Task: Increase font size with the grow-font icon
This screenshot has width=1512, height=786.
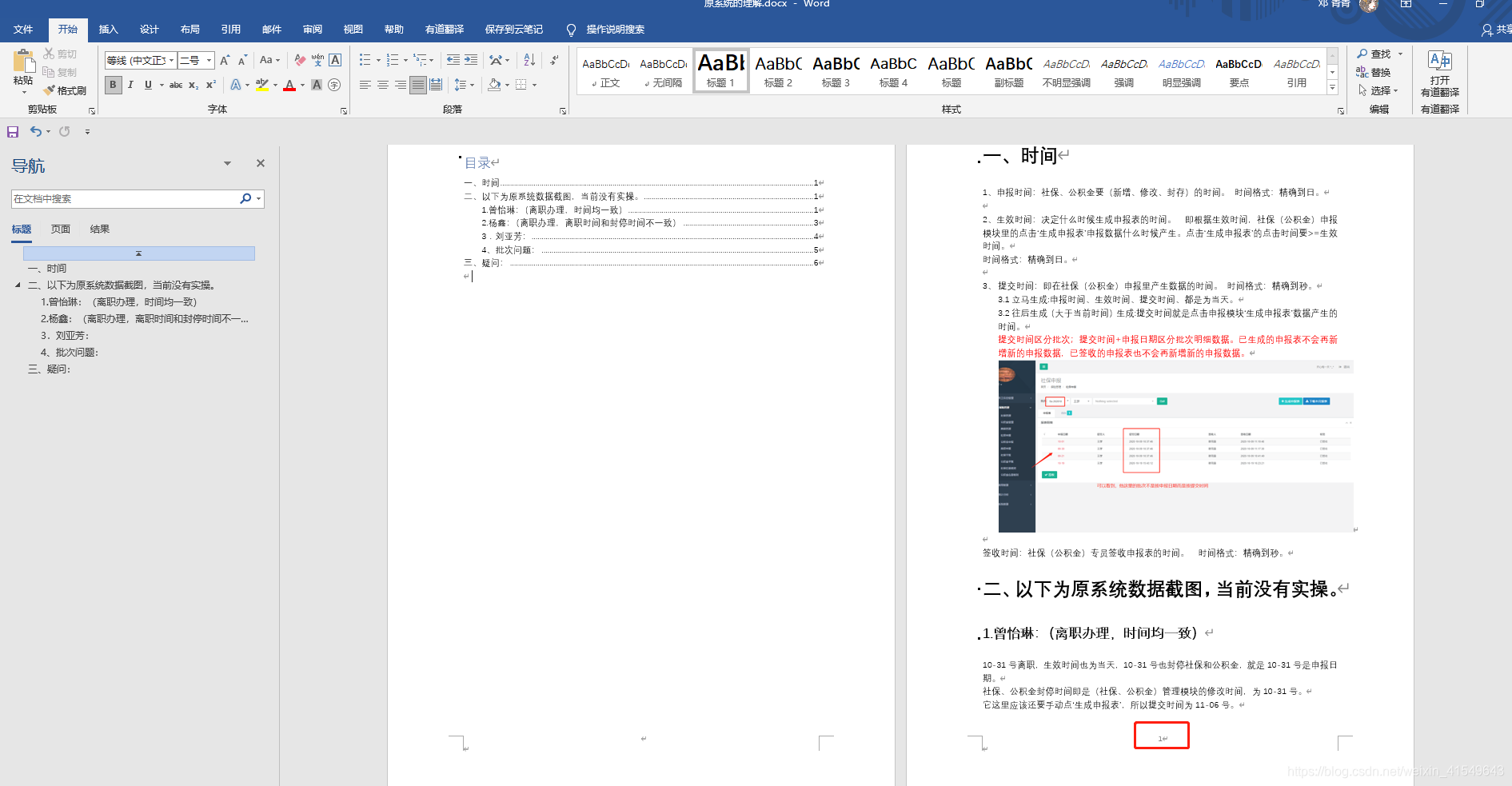Action: point(225,60)
